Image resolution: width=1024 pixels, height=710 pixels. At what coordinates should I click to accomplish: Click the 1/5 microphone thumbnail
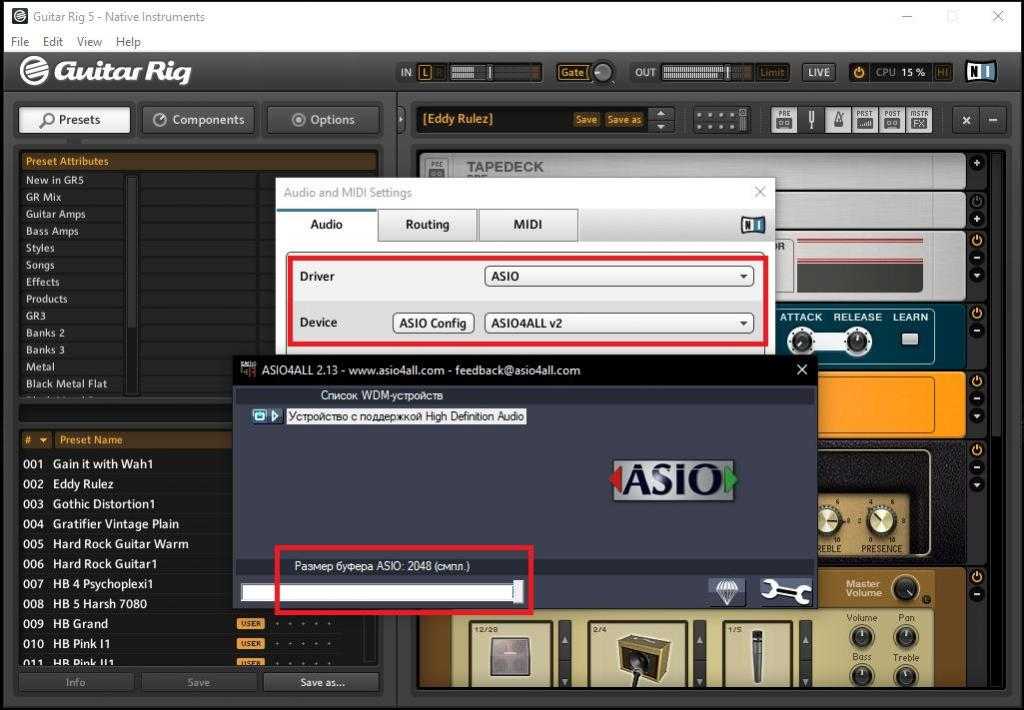click(x=758, y=655)
